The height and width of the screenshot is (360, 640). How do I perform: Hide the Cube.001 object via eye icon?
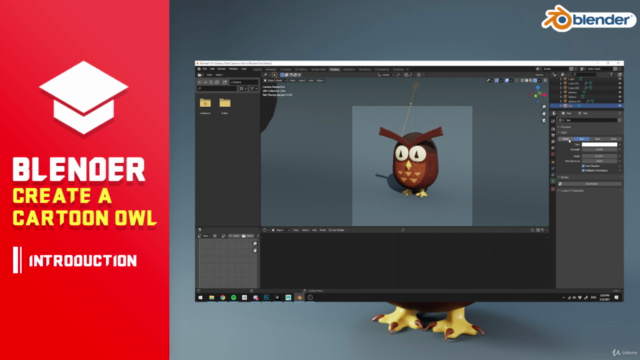[620, 83]
